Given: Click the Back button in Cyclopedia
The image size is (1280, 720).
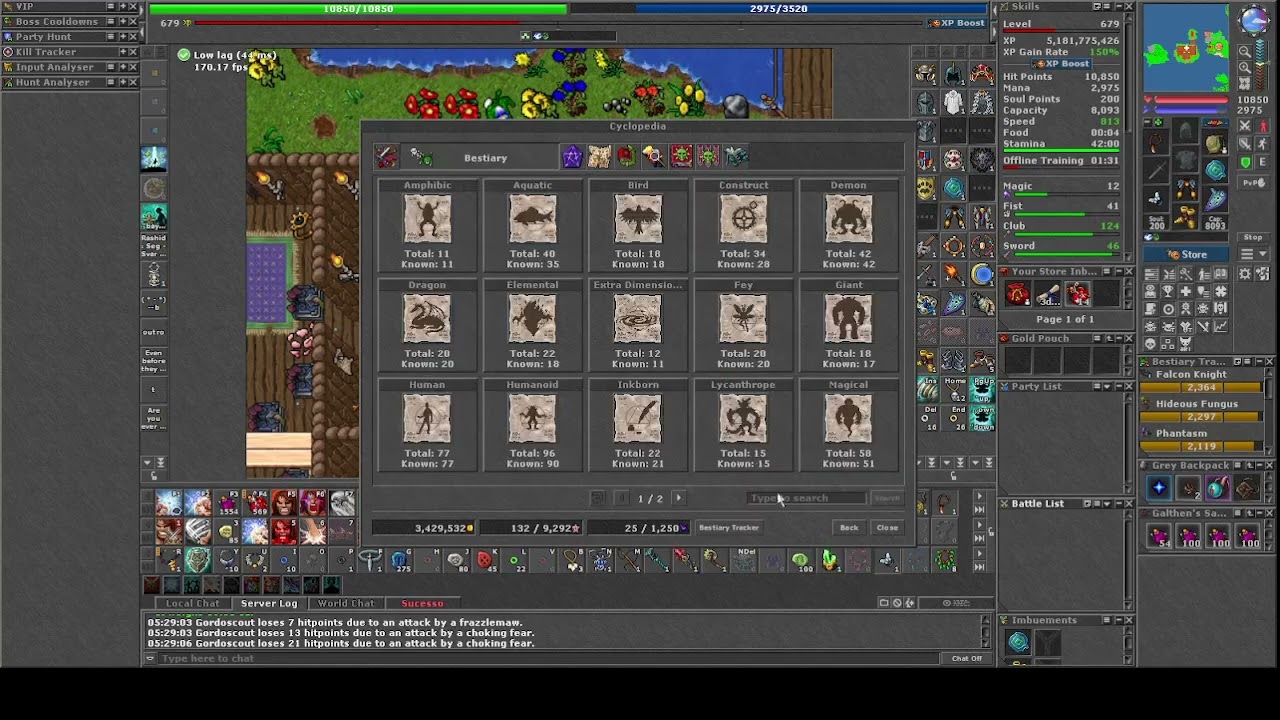Looking at the screenshot, I should [849, 528].
